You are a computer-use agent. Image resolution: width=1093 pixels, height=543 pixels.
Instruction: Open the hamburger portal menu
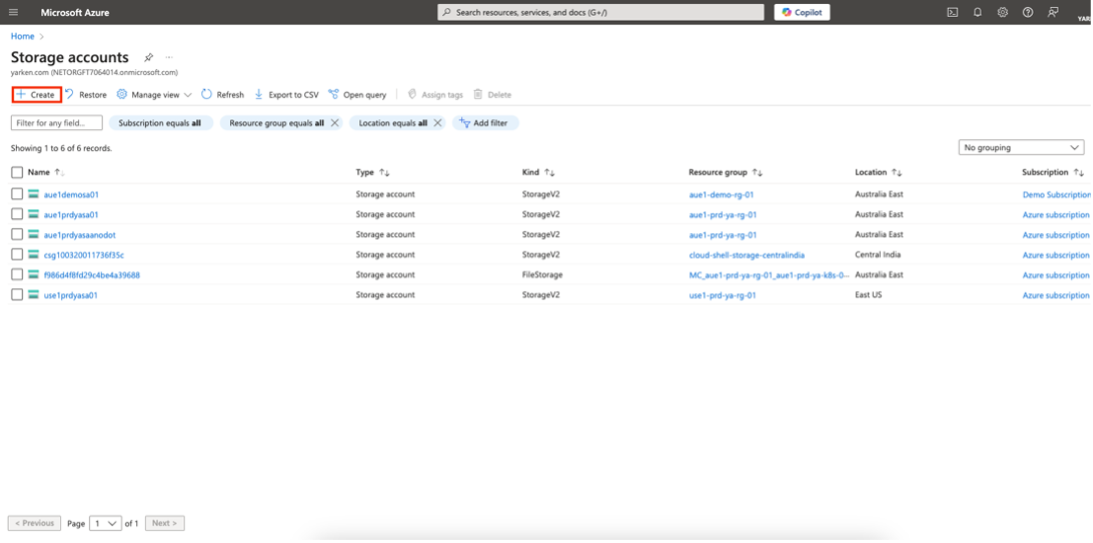(13, 13)
